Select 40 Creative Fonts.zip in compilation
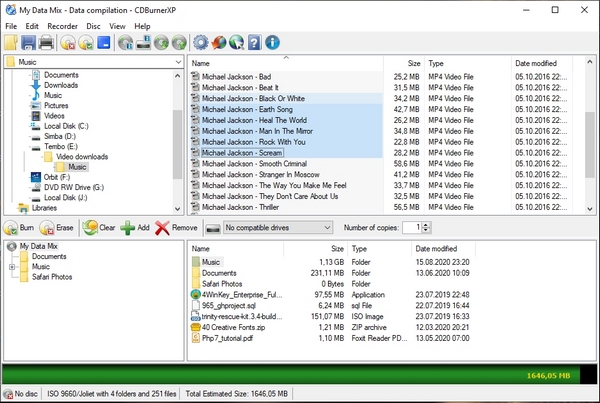Viewport: 600px width, 403px height. [x=233, y=327]
